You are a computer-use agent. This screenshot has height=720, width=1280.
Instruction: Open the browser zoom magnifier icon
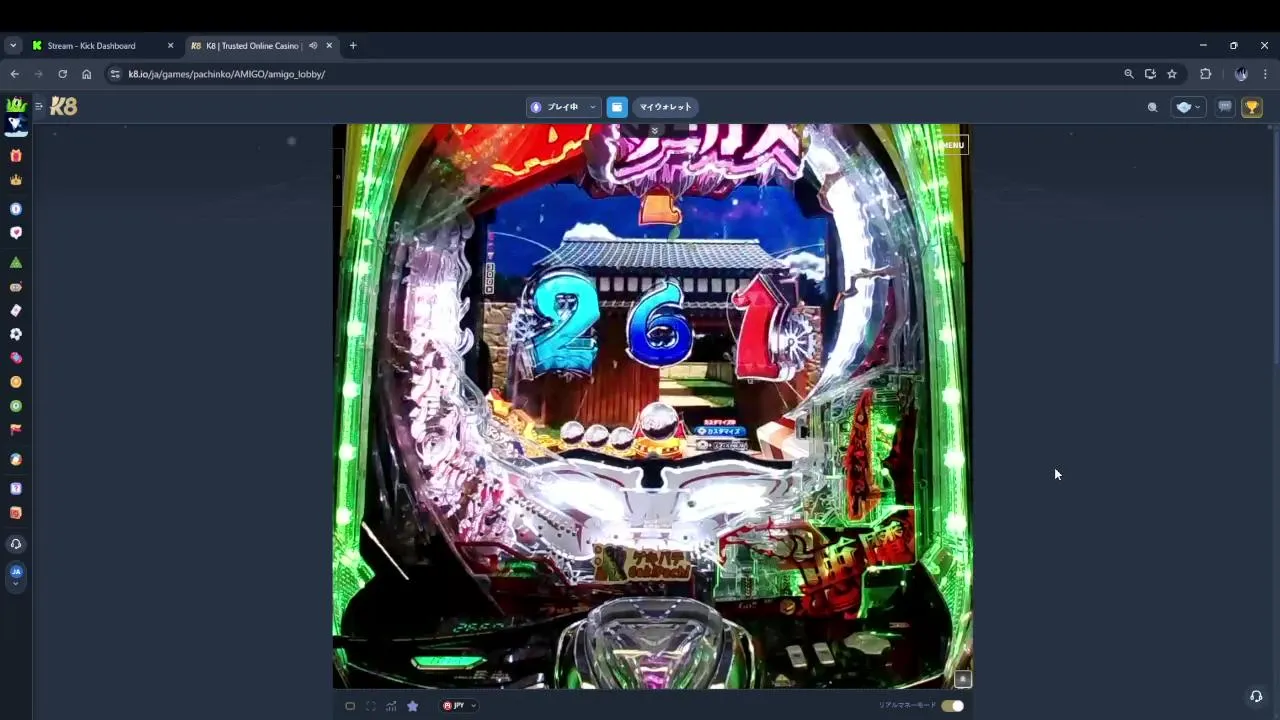1129,74
